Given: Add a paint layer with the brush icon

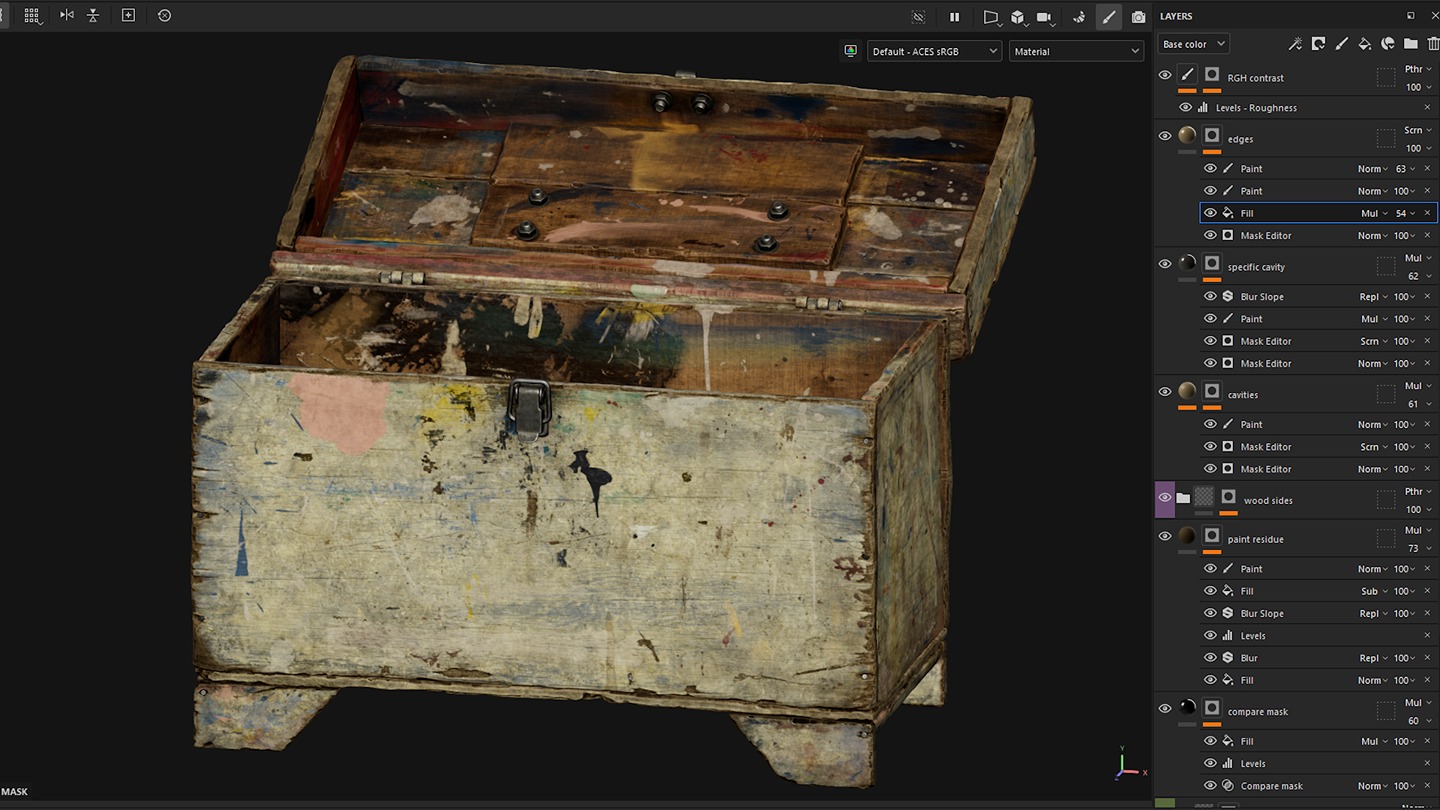Looking at the screenshot, I should tap(1342, 43).
